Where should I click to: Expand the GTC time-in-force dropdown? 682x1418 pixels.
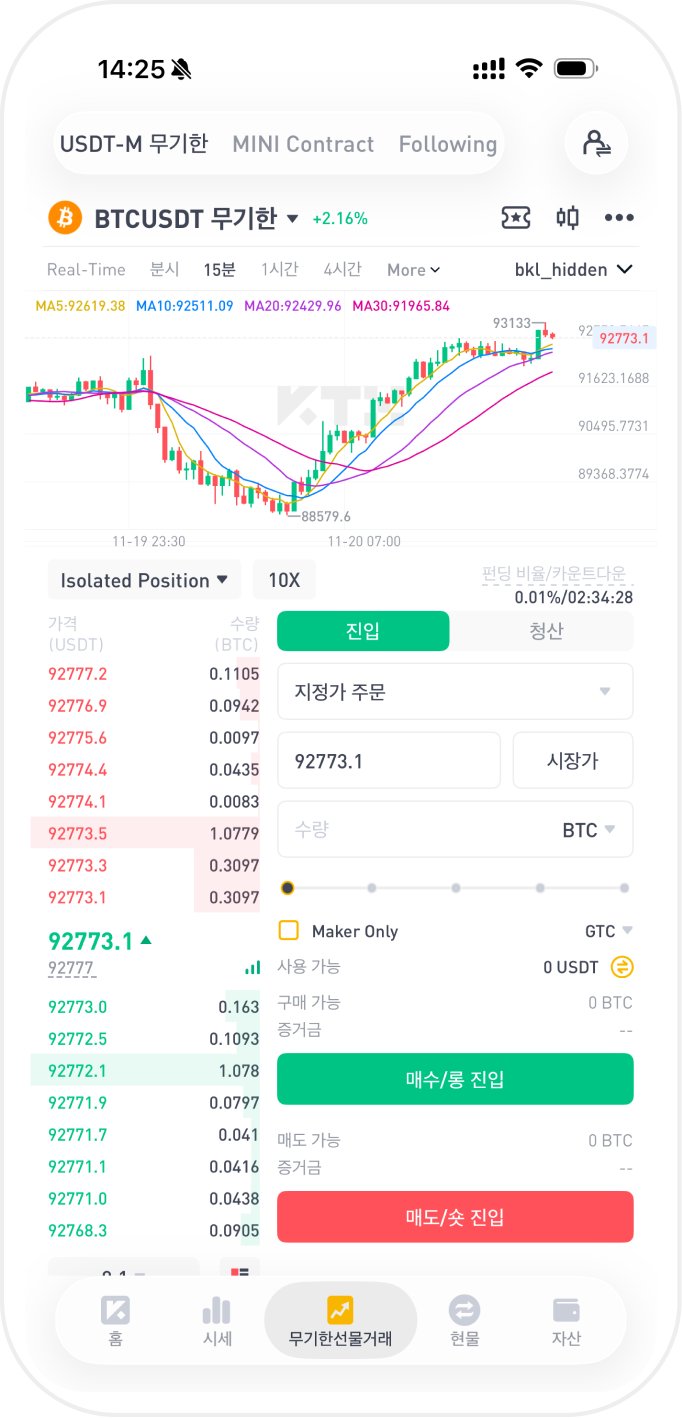[609, 931]
